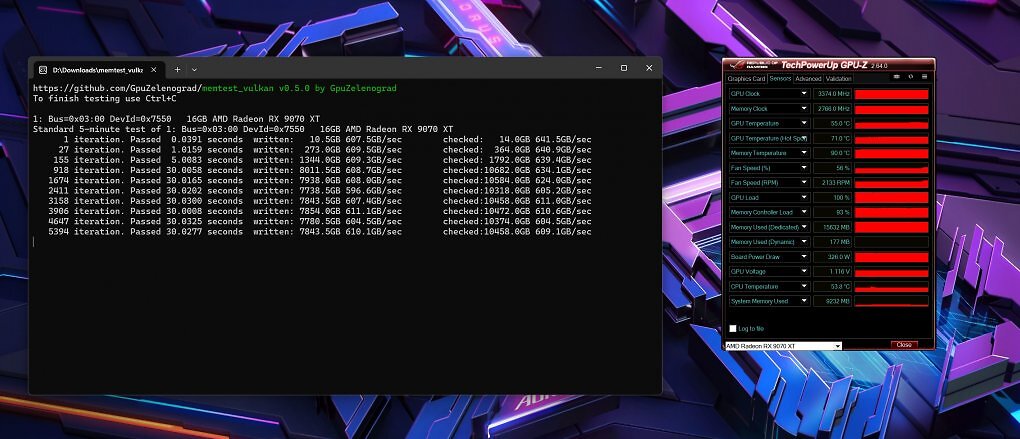Screen dimensions: 1020x439
Task: Click the 56 % Fan Speed value
Action: coord(832,168)
